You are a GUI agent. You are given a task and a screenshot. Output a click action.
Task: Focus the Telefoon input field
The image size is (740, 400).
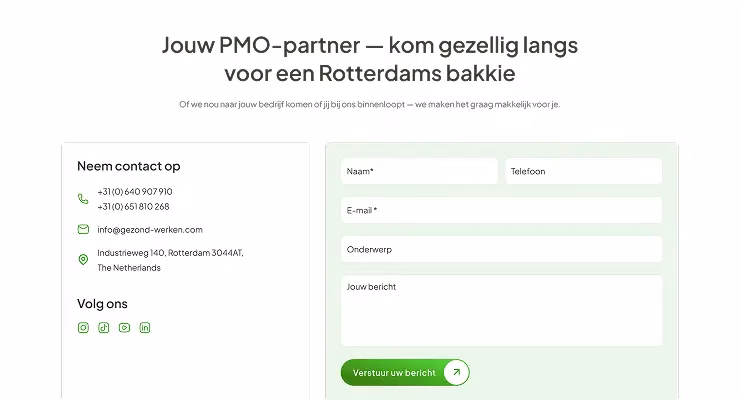click(x=583, y=171)
